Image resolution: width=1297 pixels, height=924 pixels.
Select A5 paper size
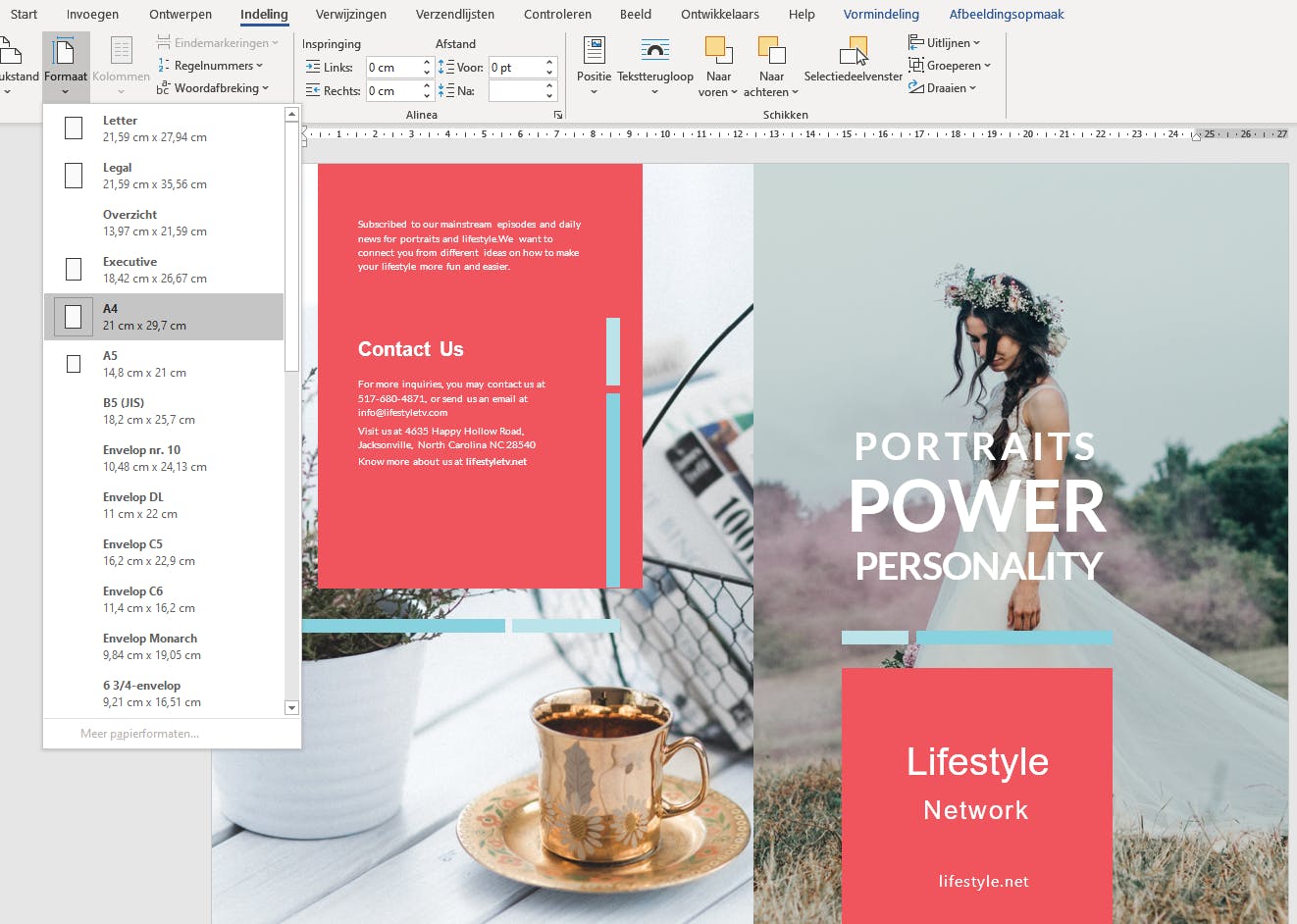coord(164,364)
